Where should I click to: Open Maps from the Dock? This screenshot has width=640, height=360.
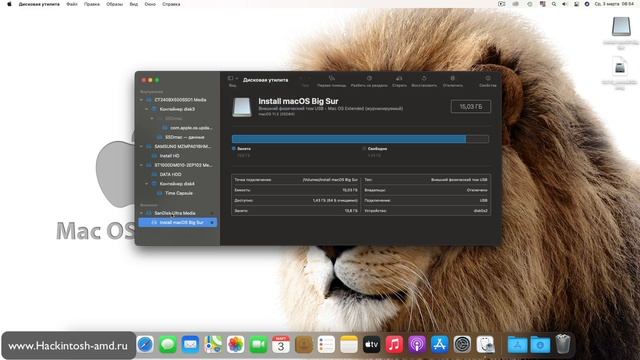pyautogui.click(x=213, y=344)
